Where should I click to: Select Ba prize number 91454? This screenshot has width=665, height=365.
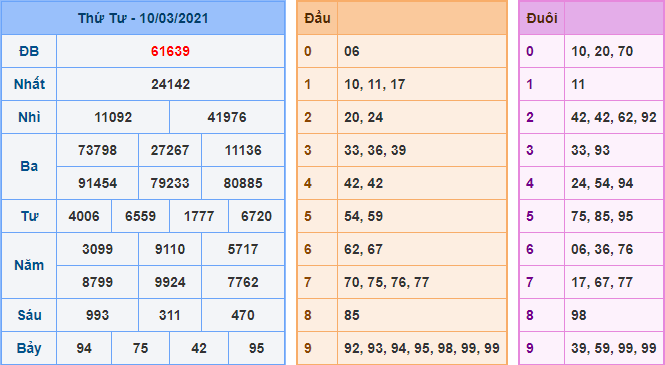click(x=98, y=184)
